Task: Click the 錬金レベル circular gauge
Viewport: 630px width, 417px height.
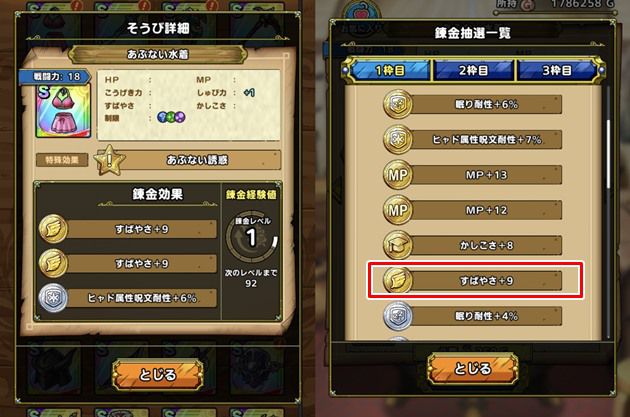Action: [251, 237]
